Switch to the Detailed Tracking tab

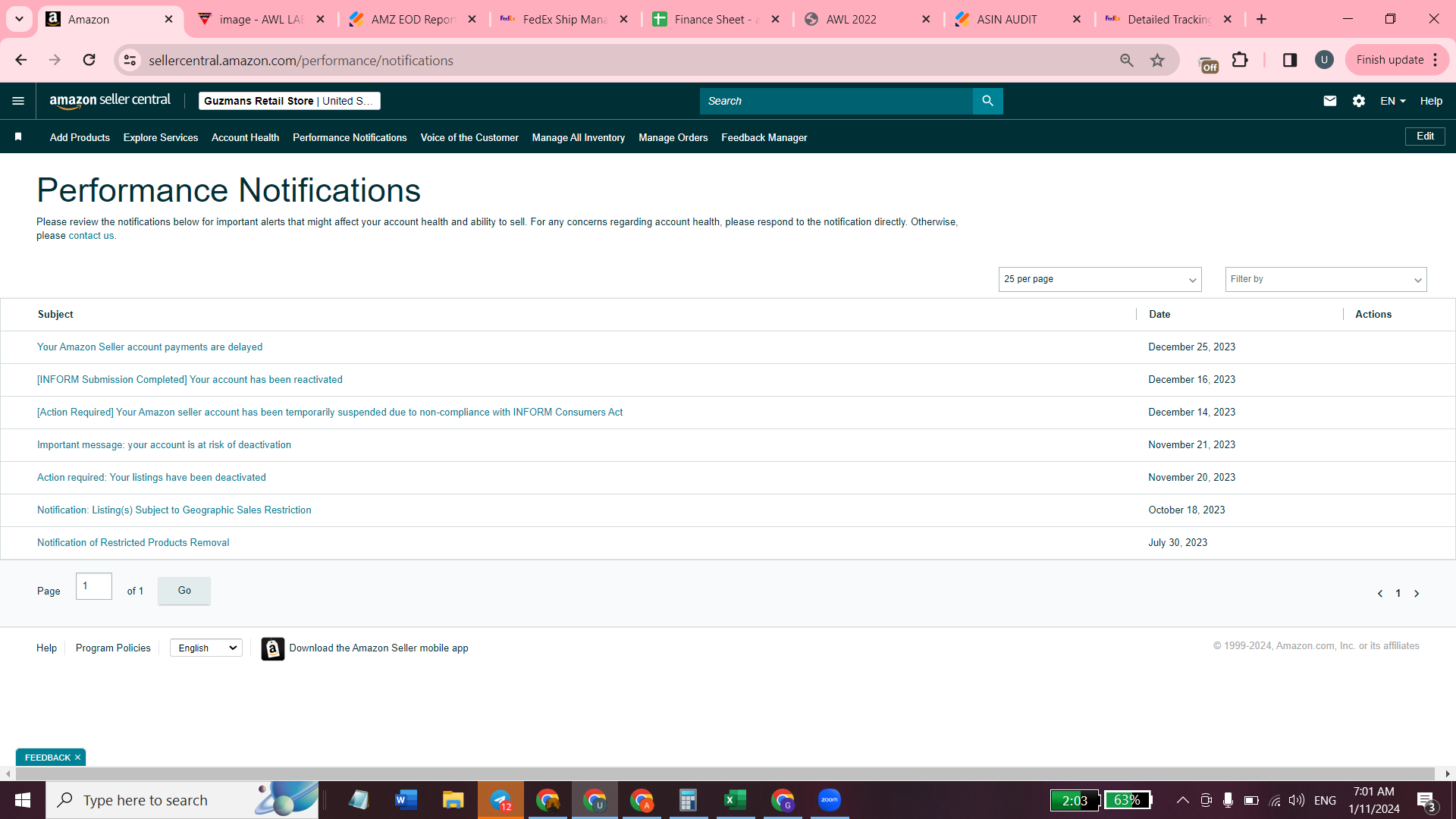[1169, 19]
